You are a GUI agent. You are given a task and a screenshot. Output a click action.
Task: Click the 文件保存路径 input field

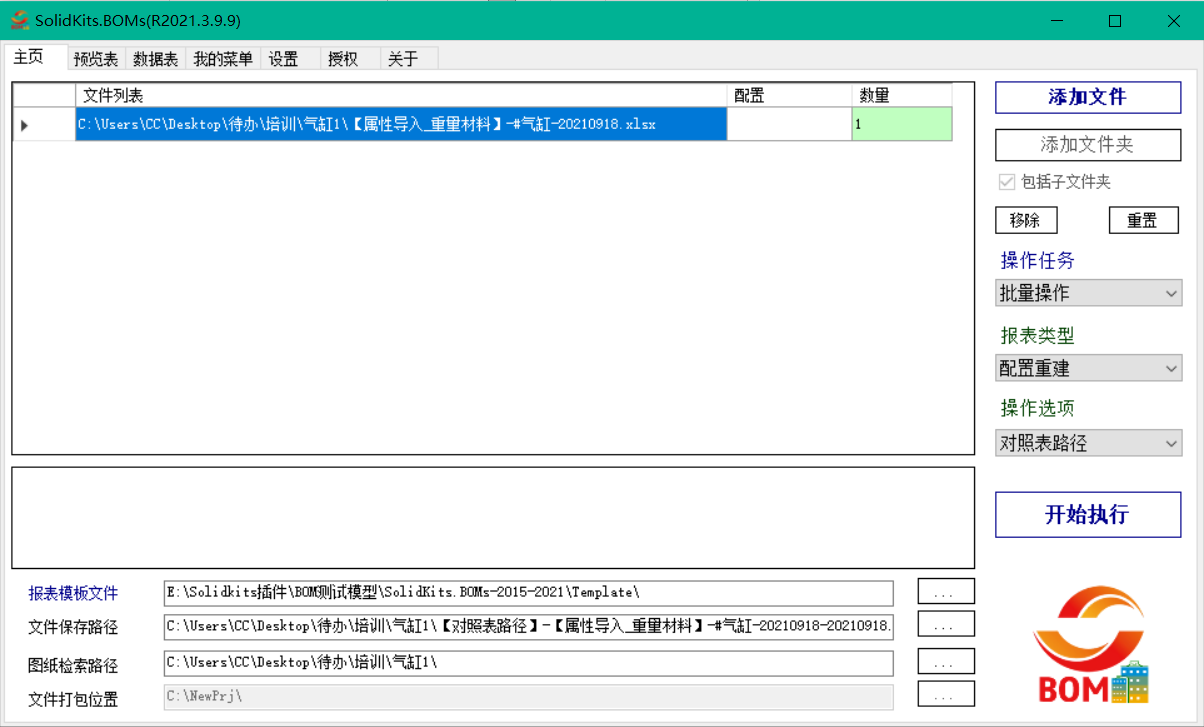coord(528,625)
